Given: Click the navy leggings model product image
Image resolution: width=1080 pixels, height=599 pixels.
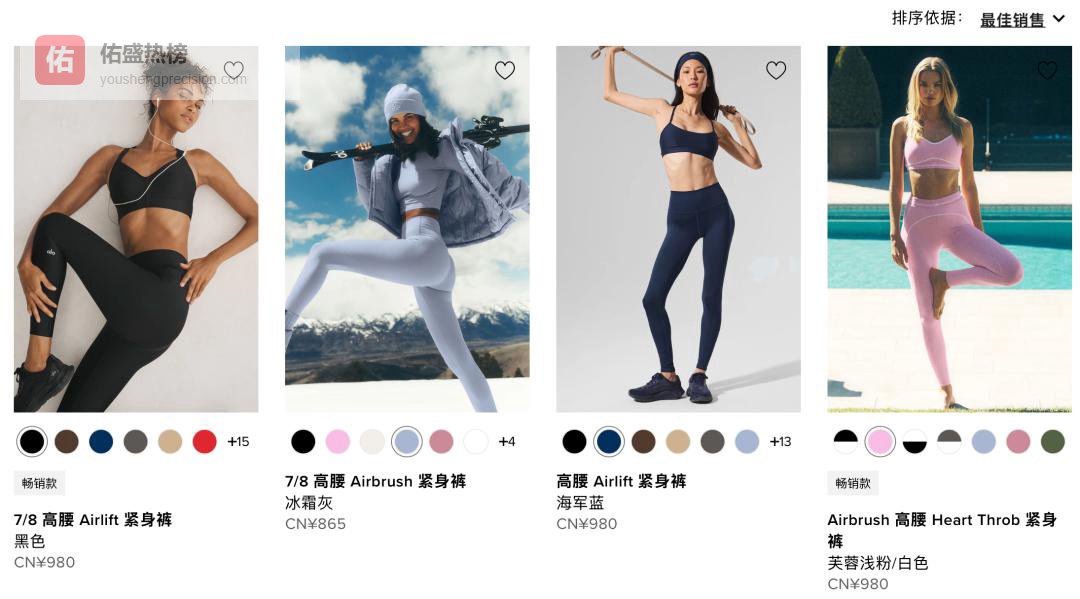Looking at the screenshot, I should pyautogui.click(x=678, y=229).
